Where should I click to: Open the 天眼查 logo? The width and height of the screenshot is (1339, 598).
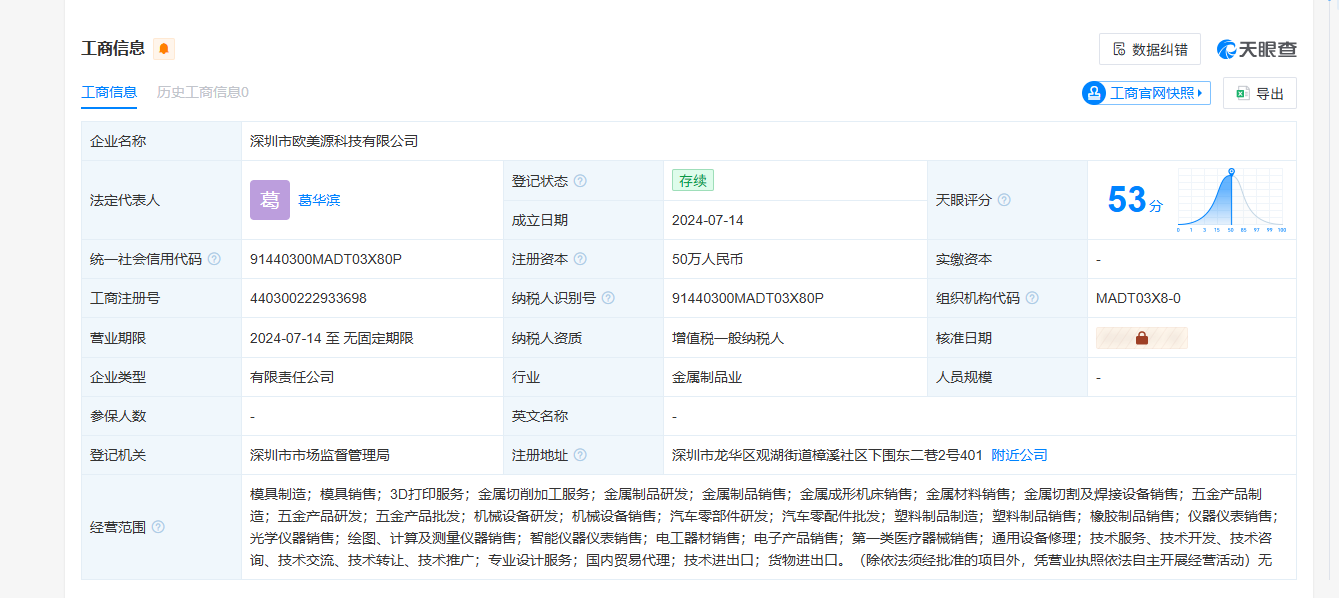click(x=1257, y=49)
